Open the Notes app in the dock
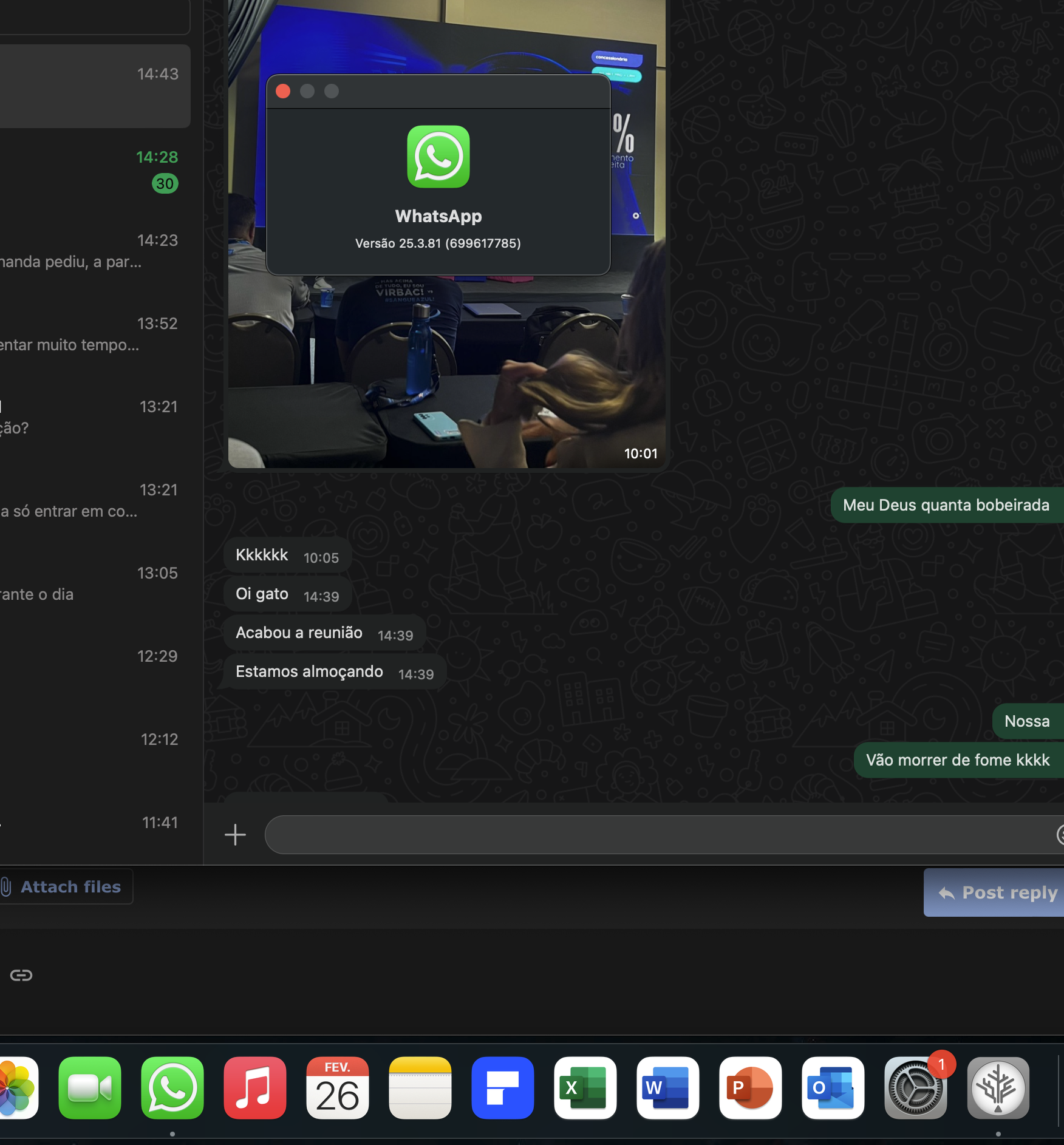1064x1145 pixels. (x=420, y=1087)
